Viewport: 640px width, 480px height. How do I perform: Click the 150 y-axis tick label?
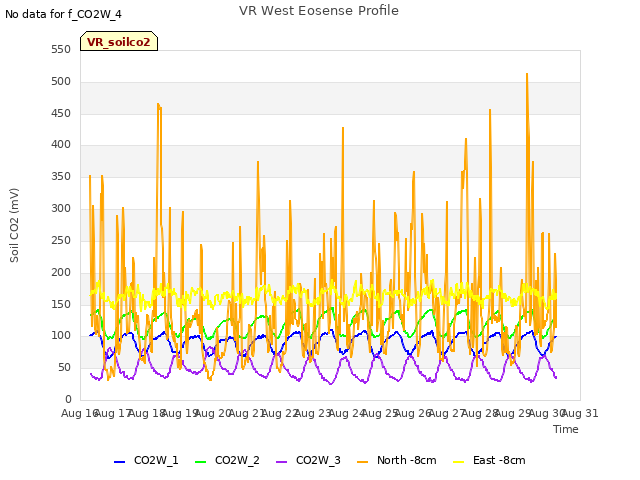pos(61,304)
